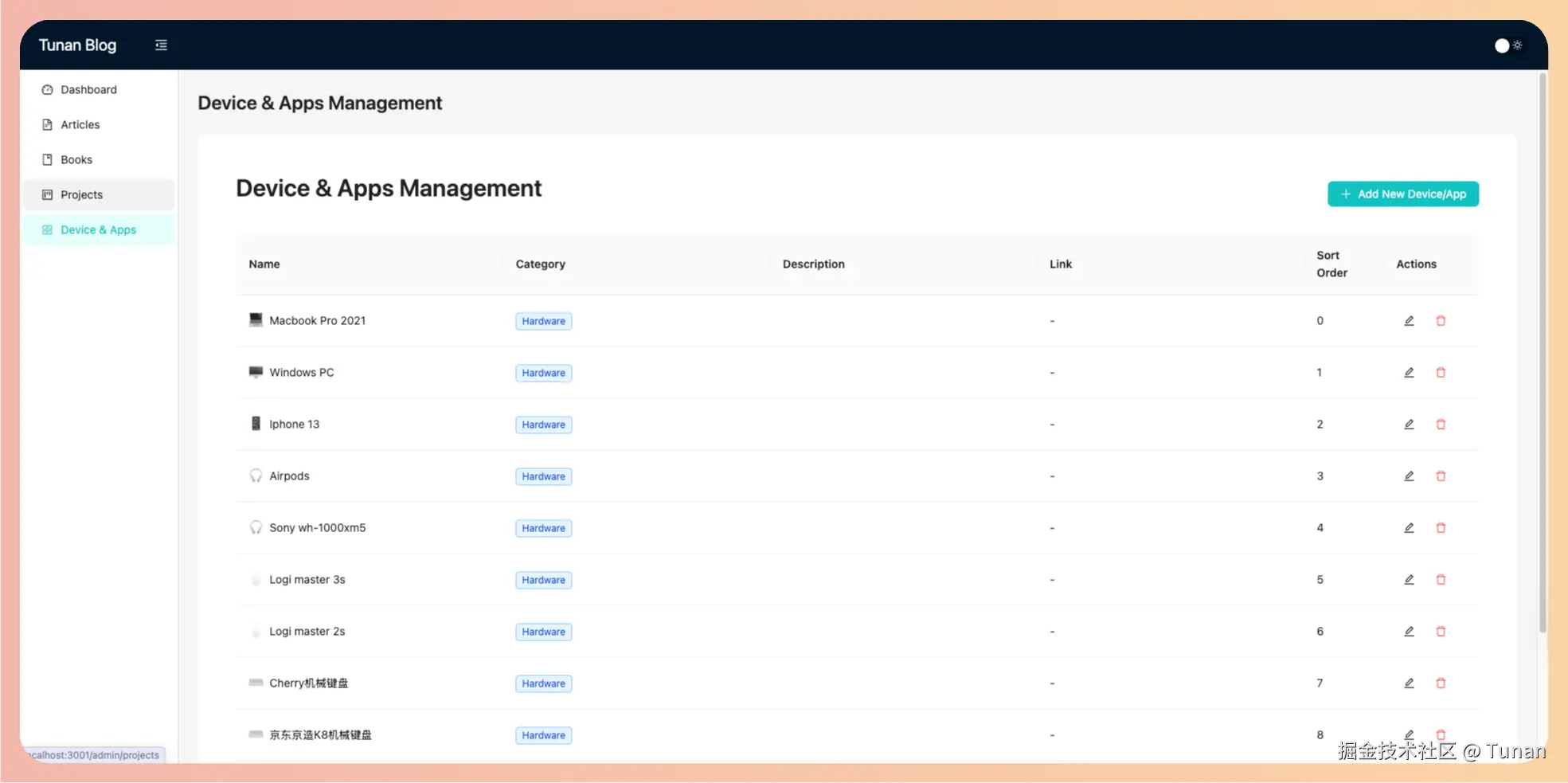
Task: Select Device & Apps menu item
Action: click(x=99, y=230)
